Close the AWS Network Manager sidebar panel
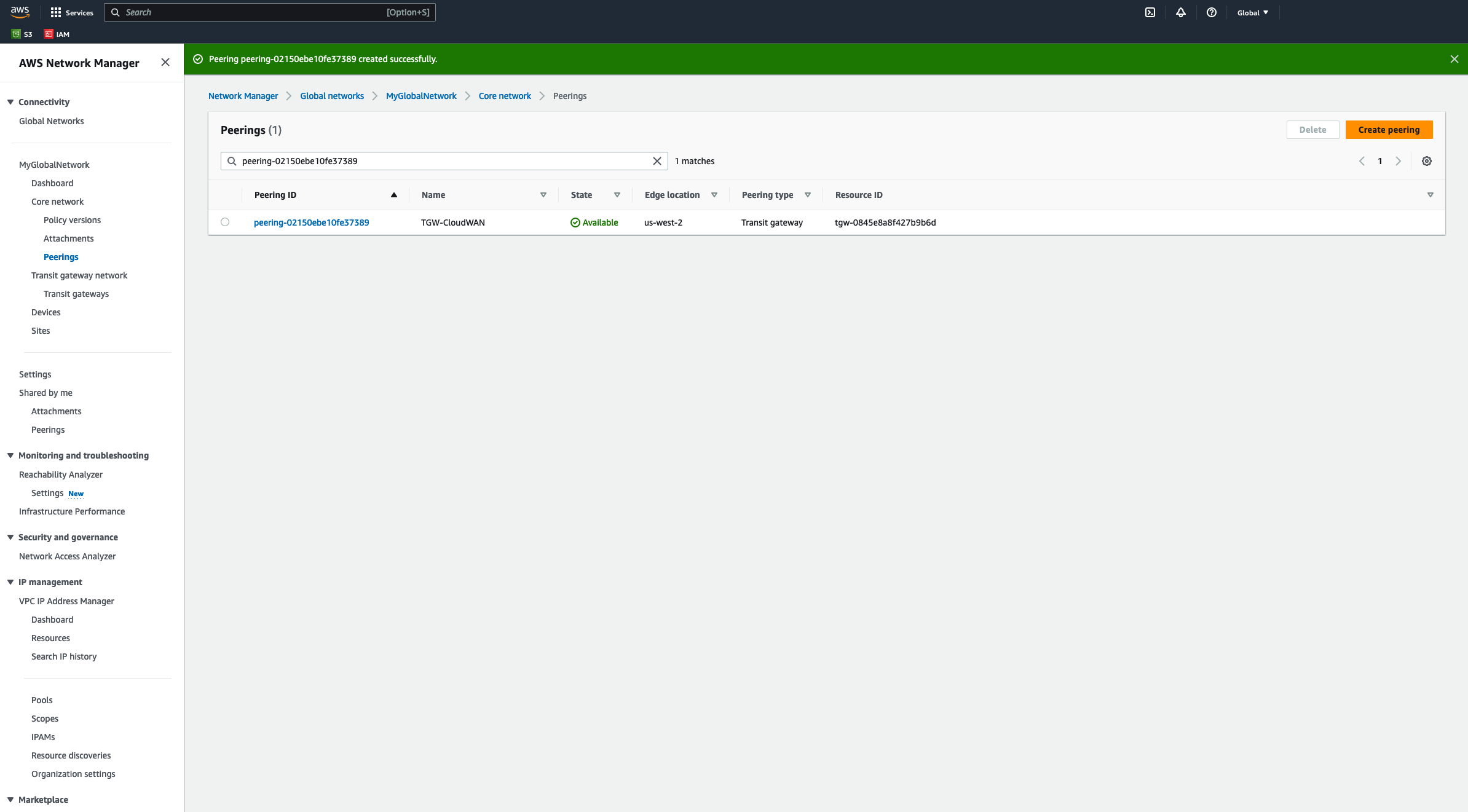Screen dimensions: 1468x812 click(x=165, y=62)
